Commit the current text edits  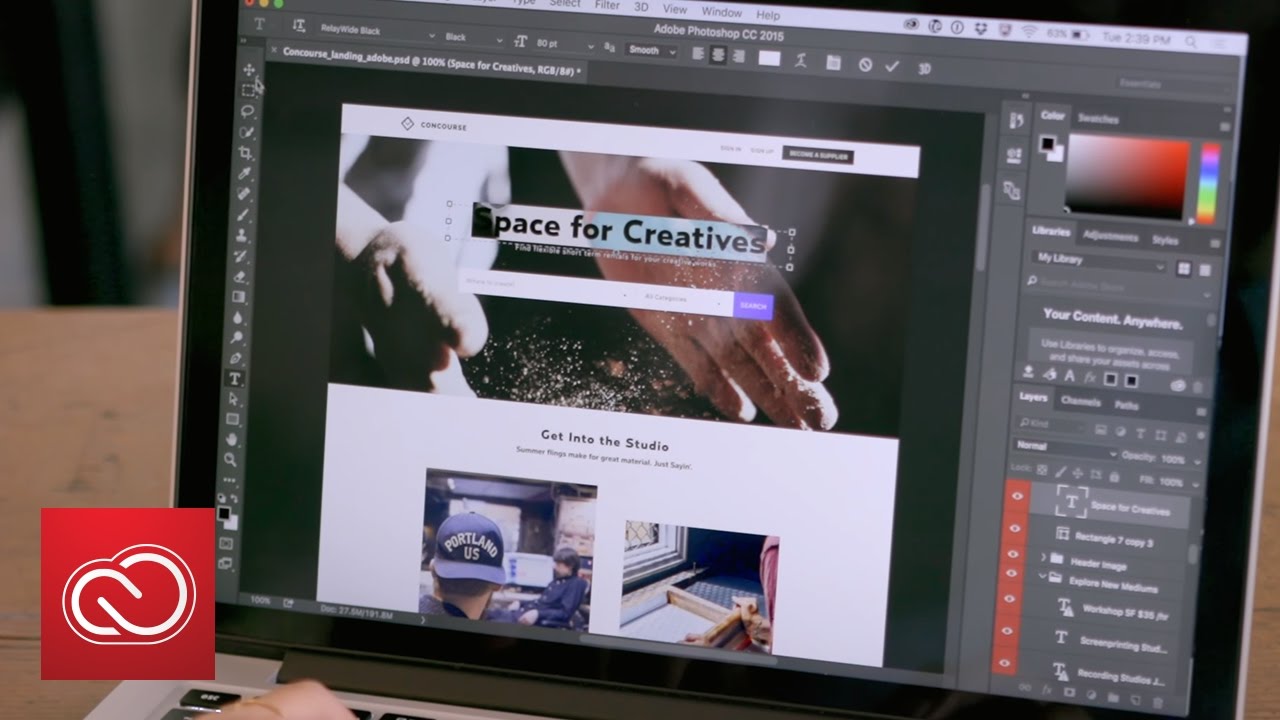click(892, 66)
